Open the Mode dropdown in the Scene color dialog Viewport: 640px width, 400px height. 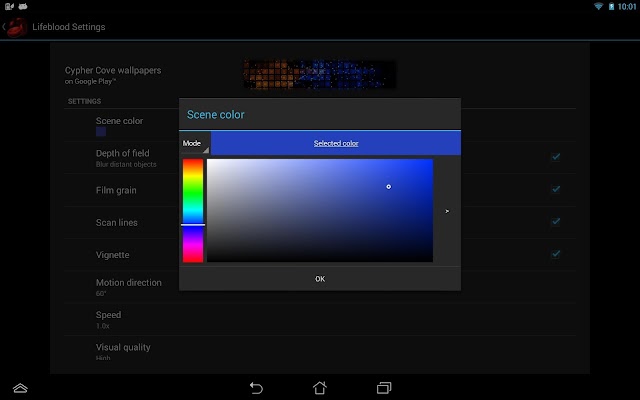tap(195, 143)
